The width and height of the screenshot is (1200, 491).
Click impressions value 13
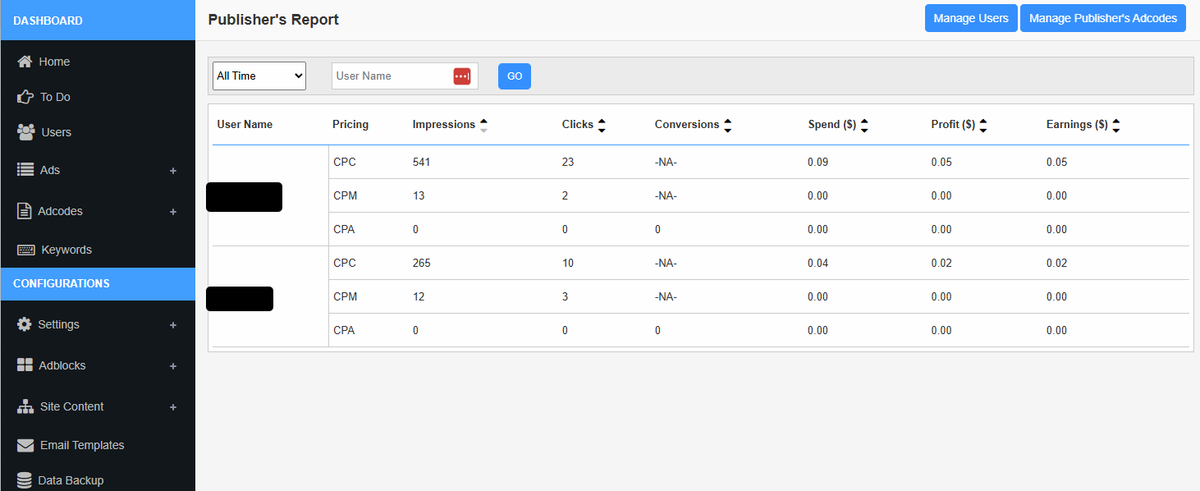[x=418, y=196]
